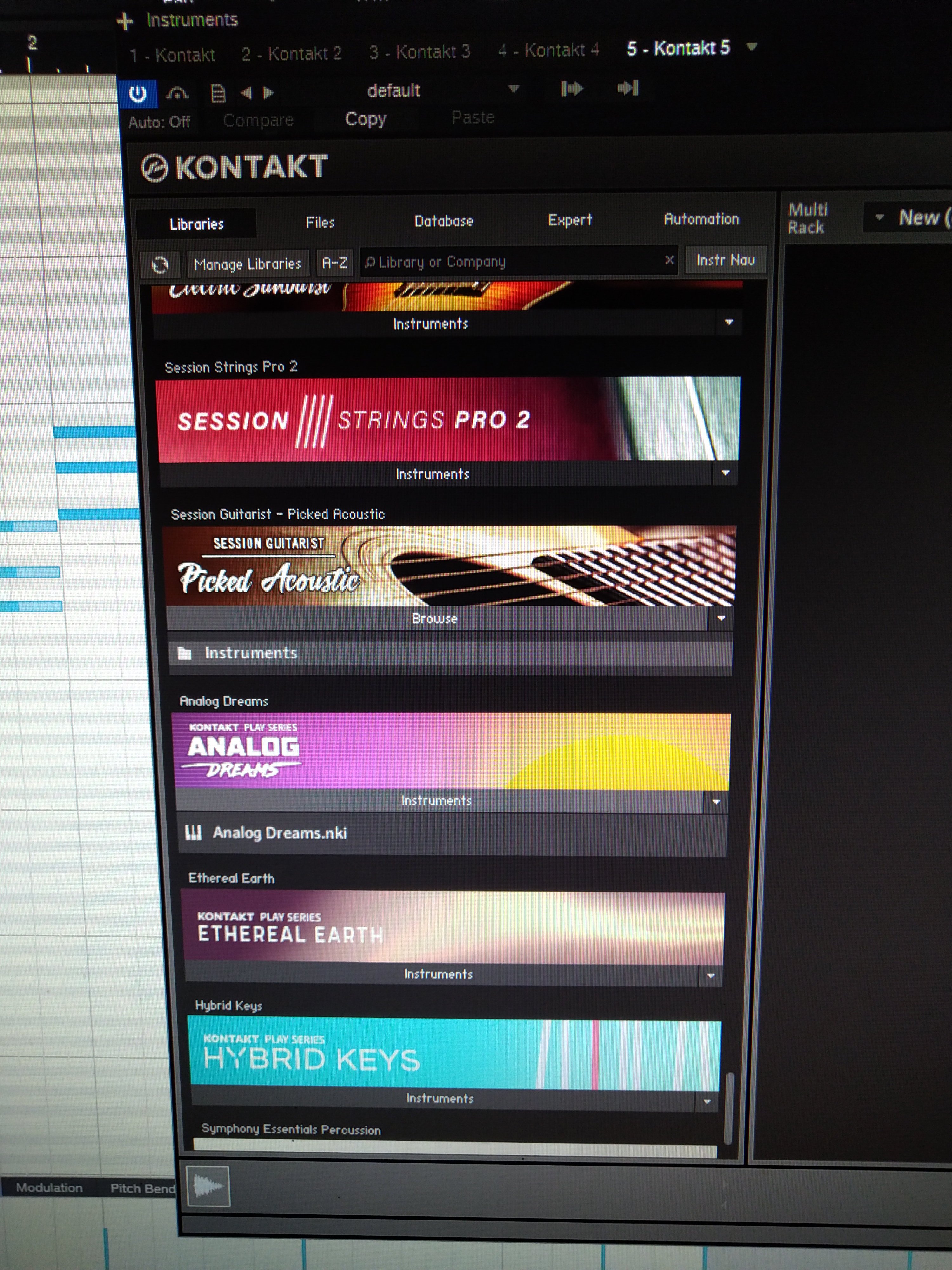Refresh the Kontakt library list
This screenshot has width=952, height=1270.
[160, 265]
